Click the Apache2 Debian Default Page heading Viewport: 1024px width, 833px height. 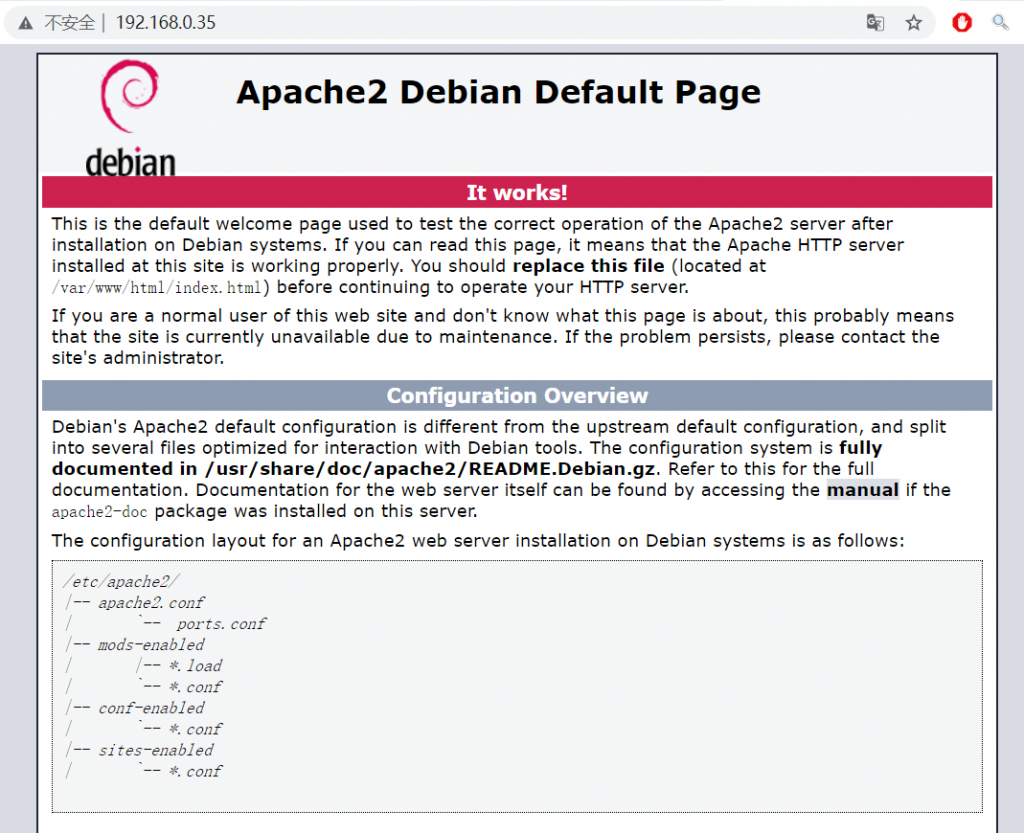498,92
